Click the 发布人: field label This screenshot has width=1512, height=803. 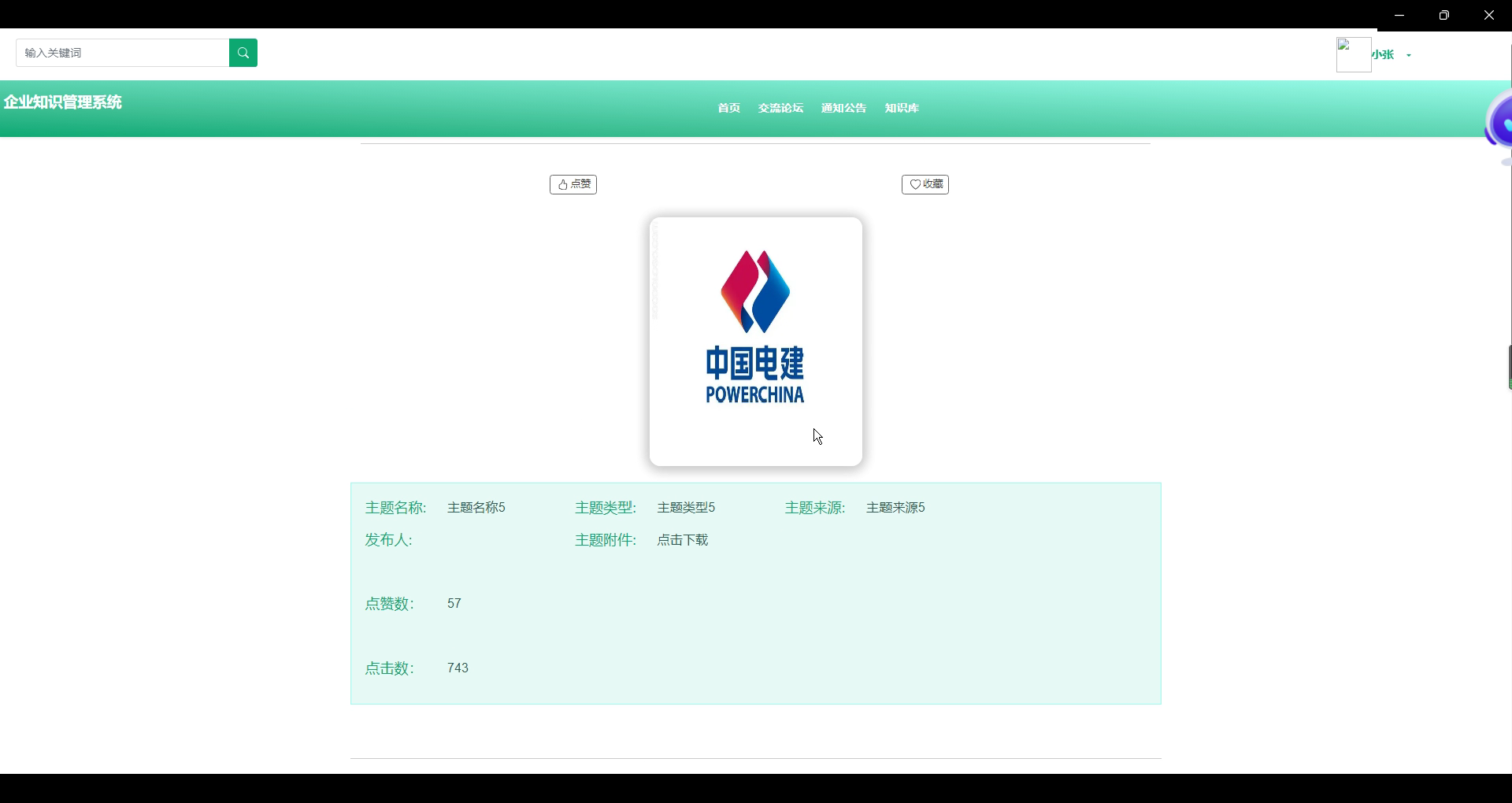(x=388, y=540)
